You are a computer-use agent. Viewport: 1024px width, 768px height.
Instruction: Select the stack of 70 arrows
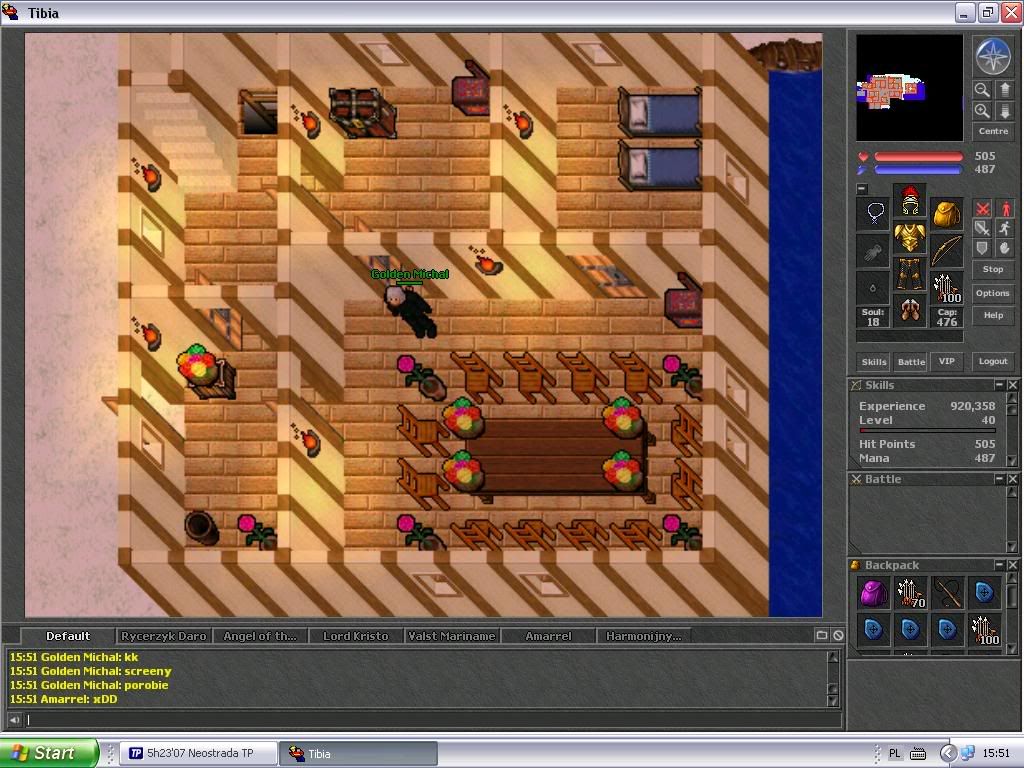910,593
